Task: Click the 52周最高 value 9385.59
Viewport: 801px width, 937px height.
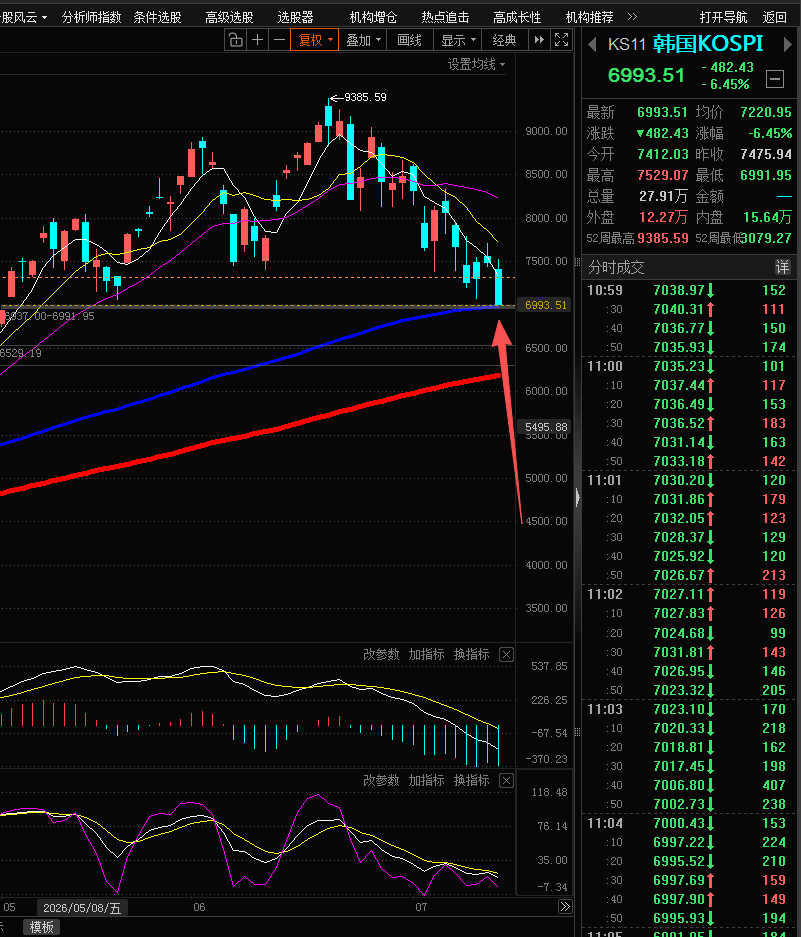Action: pyautogui.click(x=662, y=238)
